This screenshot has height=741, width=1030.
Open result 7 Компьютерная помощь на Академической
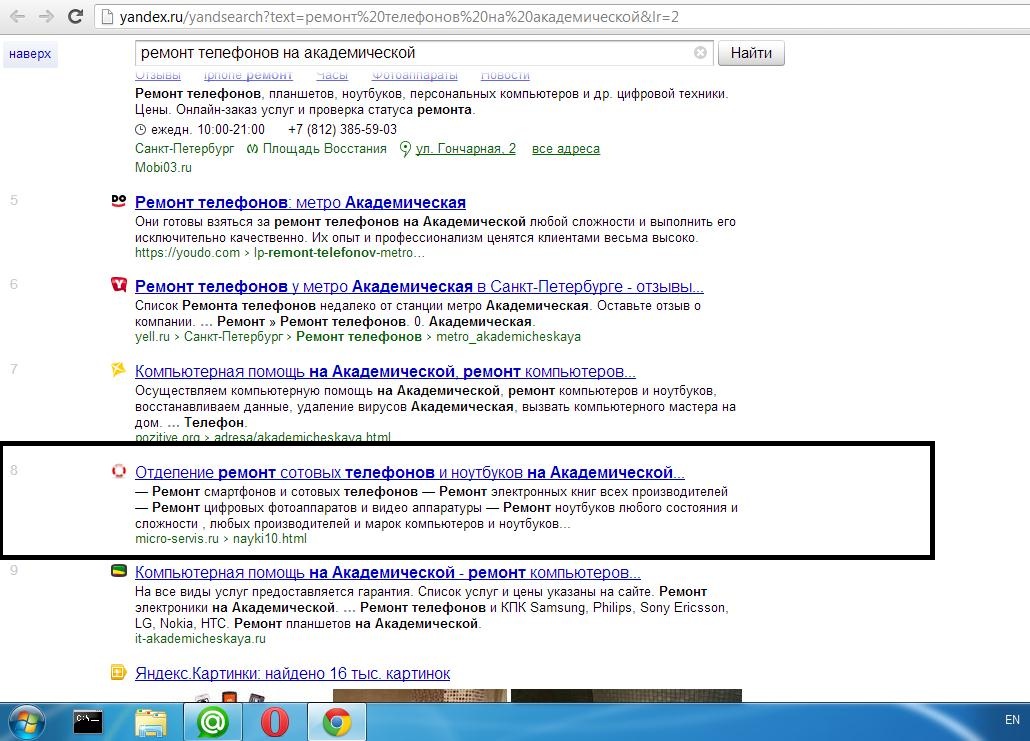385,371
